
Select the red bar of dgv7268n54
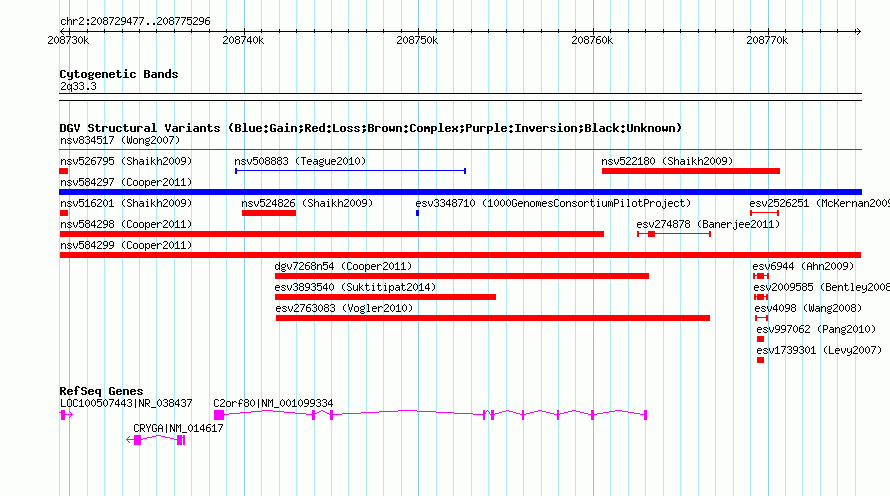point(461,276)
